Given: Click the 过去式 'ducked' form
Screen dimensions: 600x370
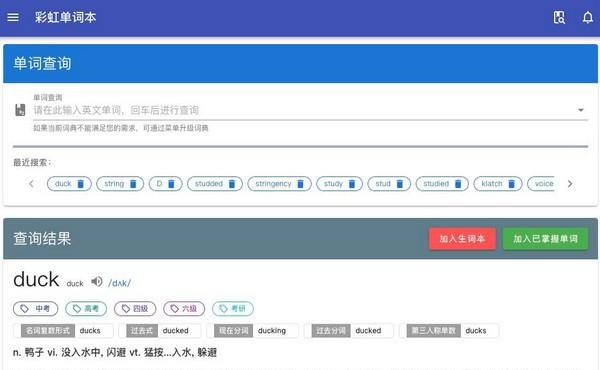Looking at the screenshot, I should (x=160, y=331).
